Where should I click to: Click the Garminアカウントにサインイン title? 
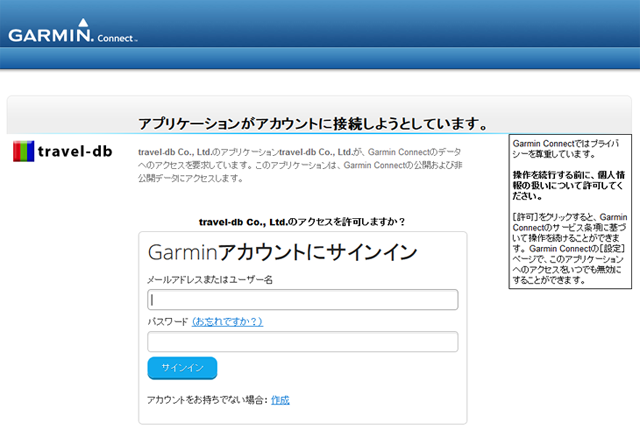[x=282, y=252]
